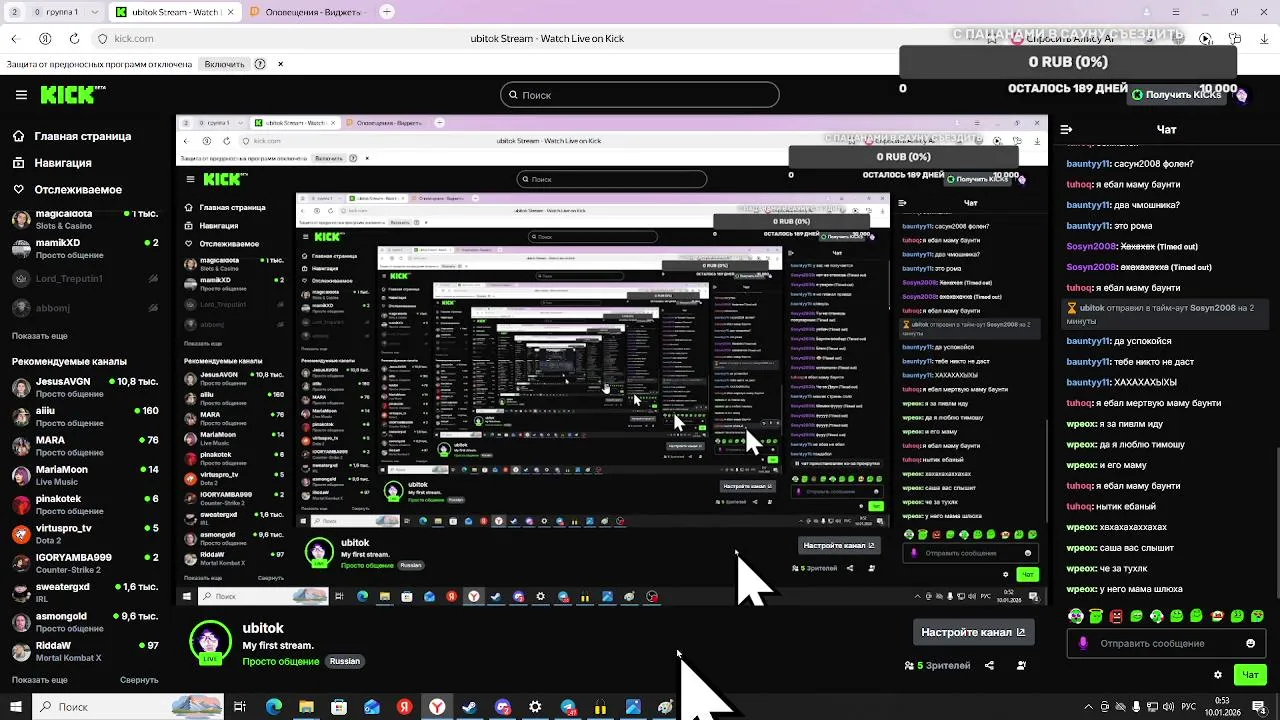Select the first emote in quick emote bar

1076,616
